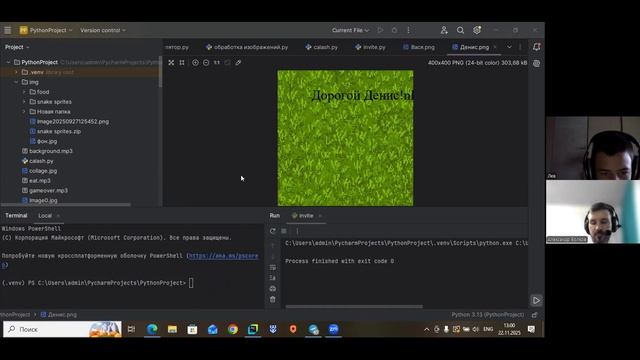Select the color picker eyedropper tool

point(238,62)
